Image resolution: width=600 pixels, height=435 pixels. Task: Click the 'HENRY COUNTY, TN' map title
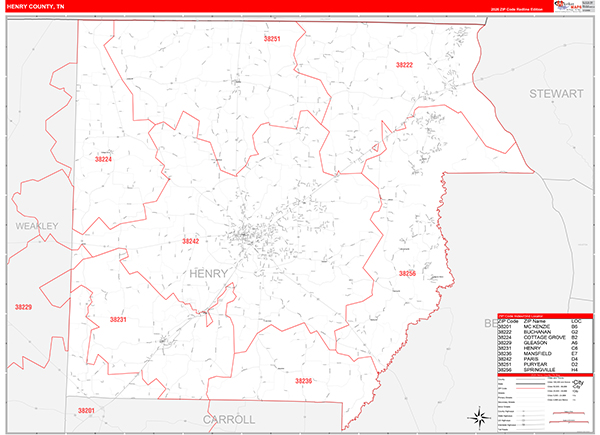click(36, 7)
